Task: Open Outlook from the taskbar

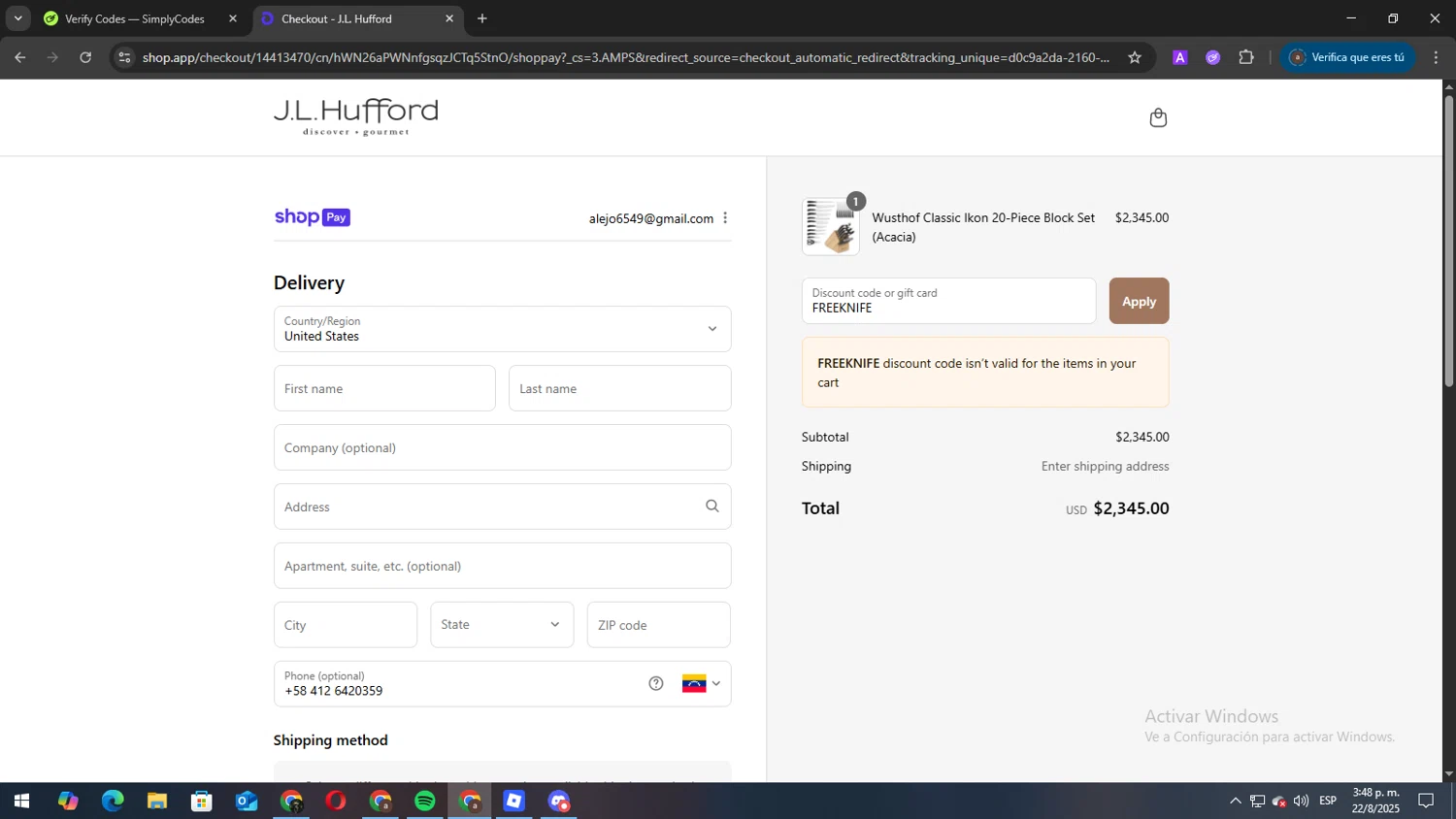Action: pyautogui.click(x=247, y=802)
